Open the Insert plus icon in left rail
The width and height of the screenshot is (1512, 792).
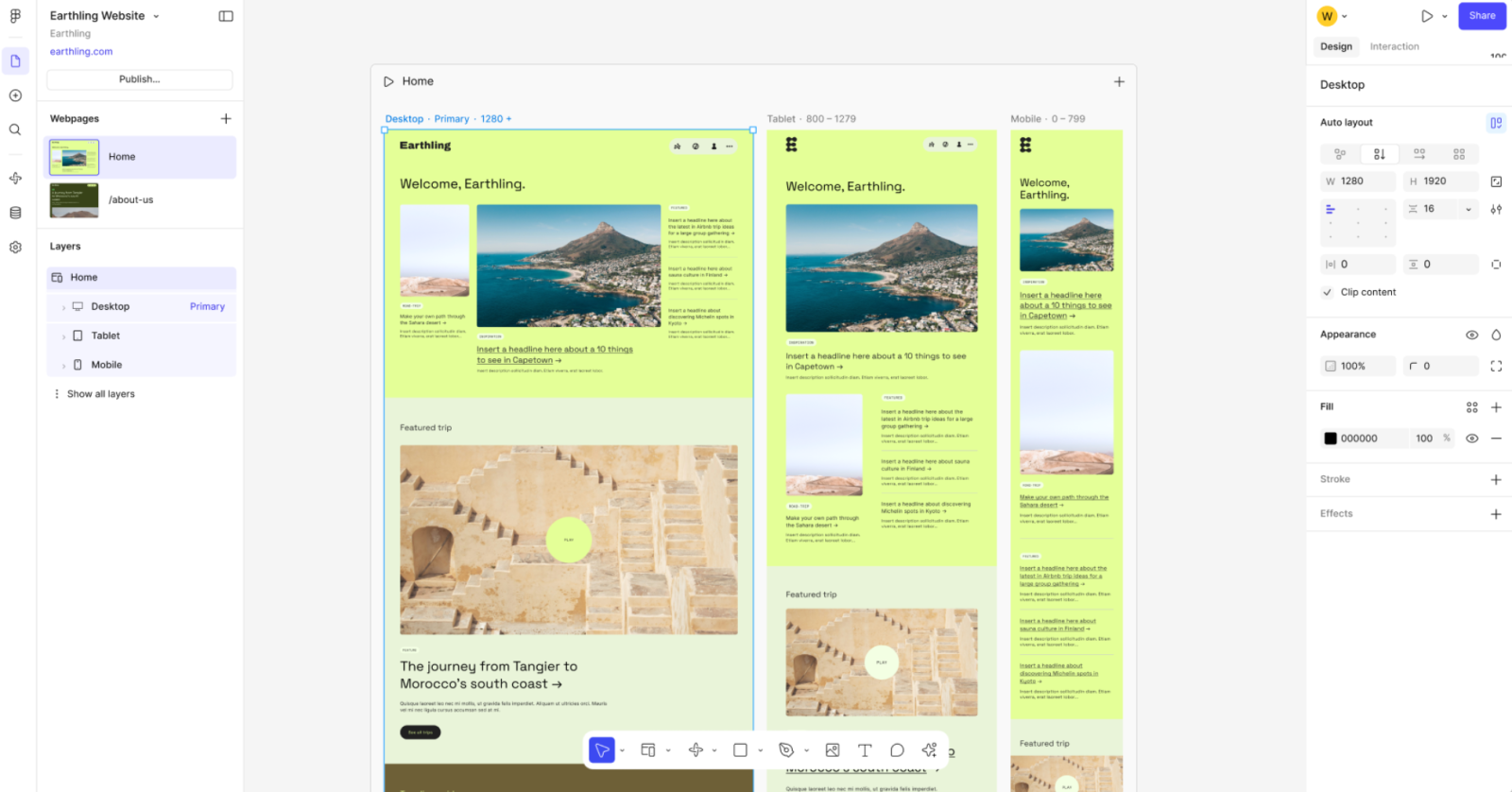[x=15, y=95]
